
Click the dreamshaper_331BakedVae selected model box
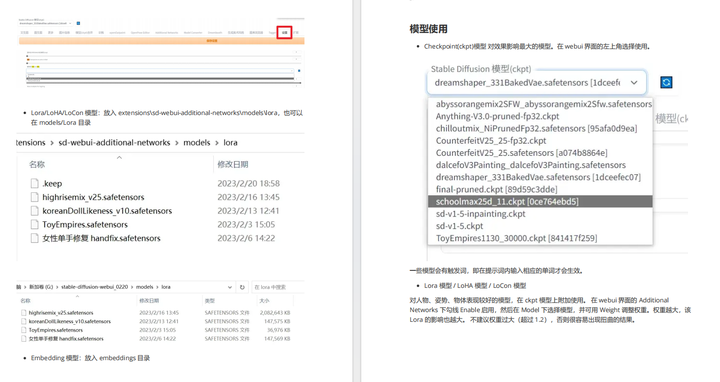coord(536,83)
